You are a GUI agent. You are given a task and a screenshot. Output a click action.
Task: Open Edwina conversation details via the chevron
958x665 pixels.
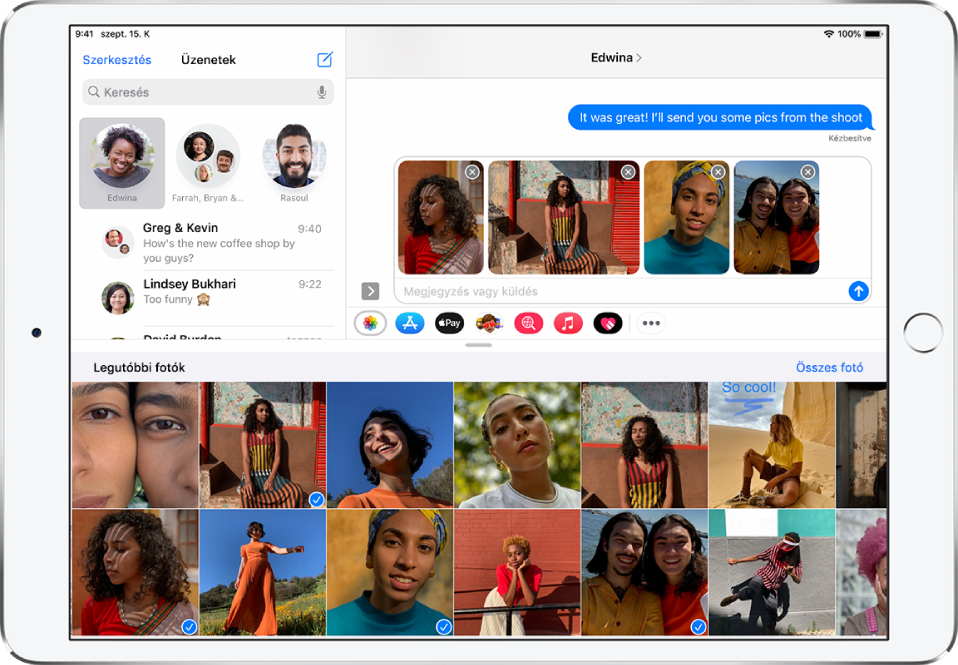637,57
